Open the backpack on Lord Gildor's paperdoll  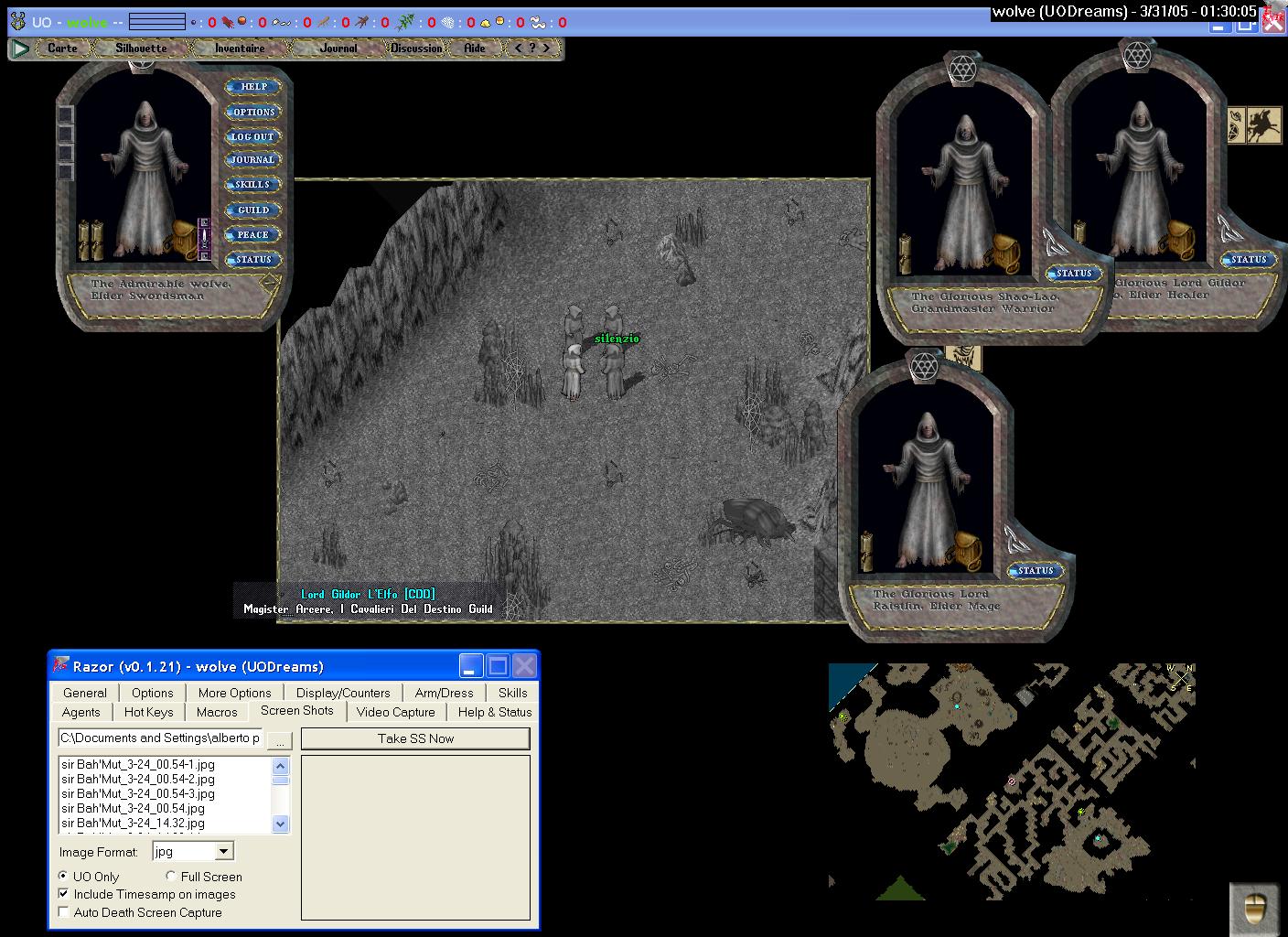click(x=1180, y=241)
